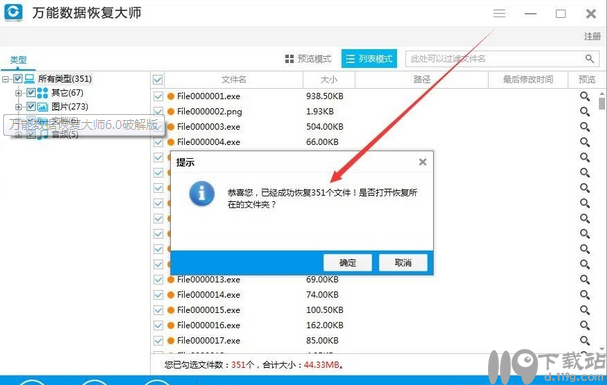Sort by 路径 column header

click(422, 80)
